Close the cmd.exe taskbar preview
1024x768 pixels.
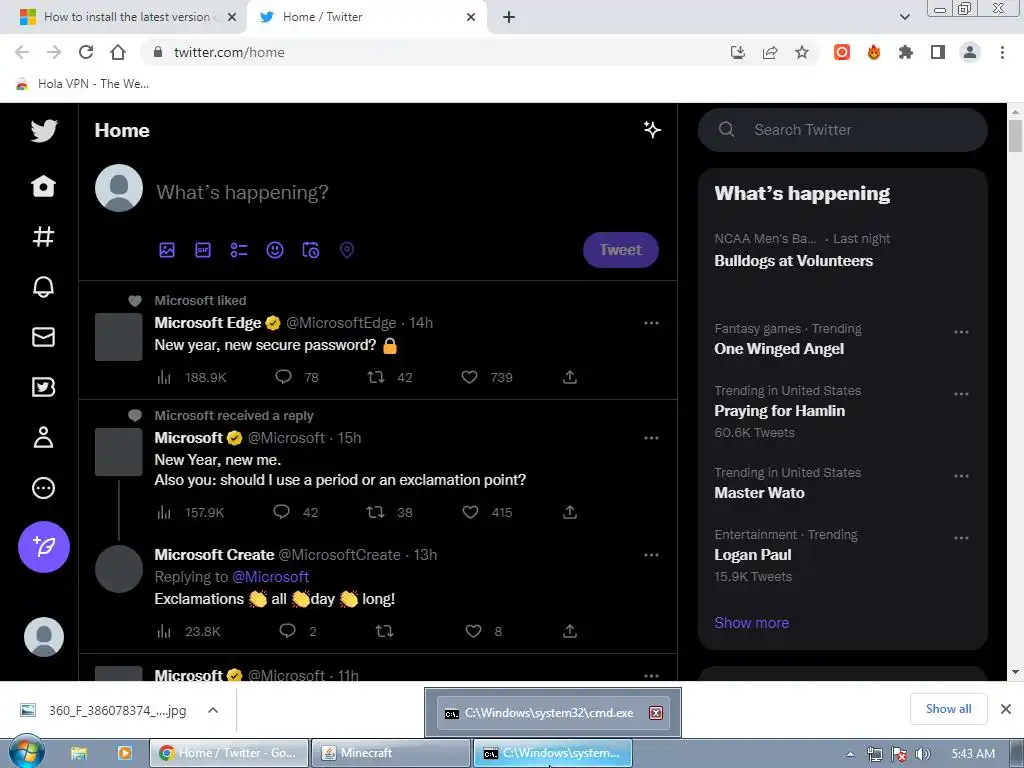click(656, 712)
